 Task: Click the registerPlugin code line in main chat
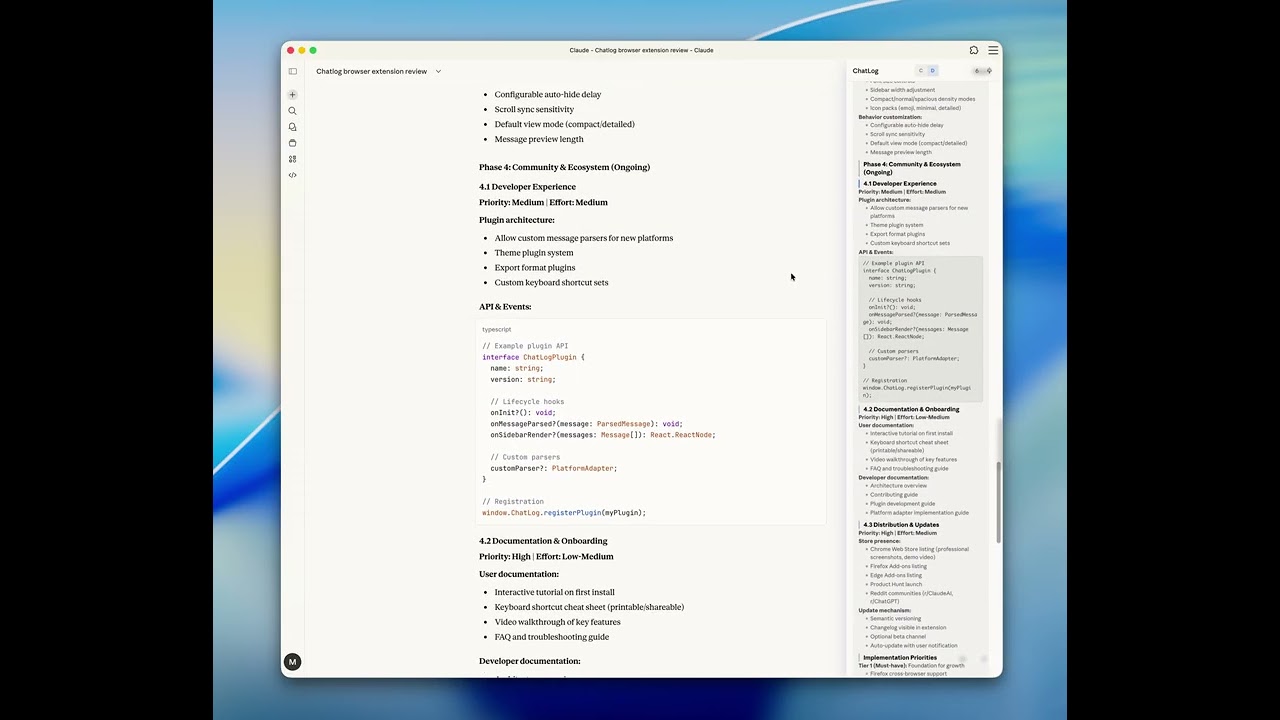click(x=564, y=512)
